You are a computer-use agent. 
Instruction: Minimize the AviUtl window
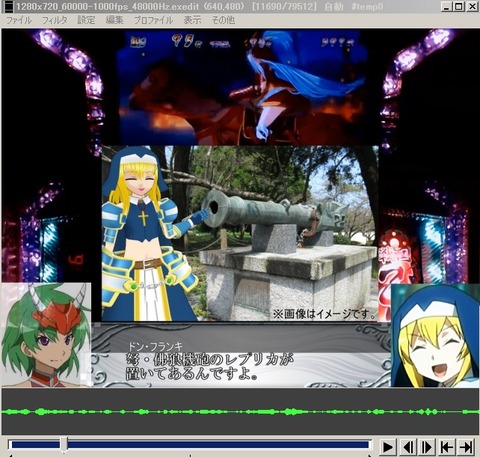[x=447, y=6]
